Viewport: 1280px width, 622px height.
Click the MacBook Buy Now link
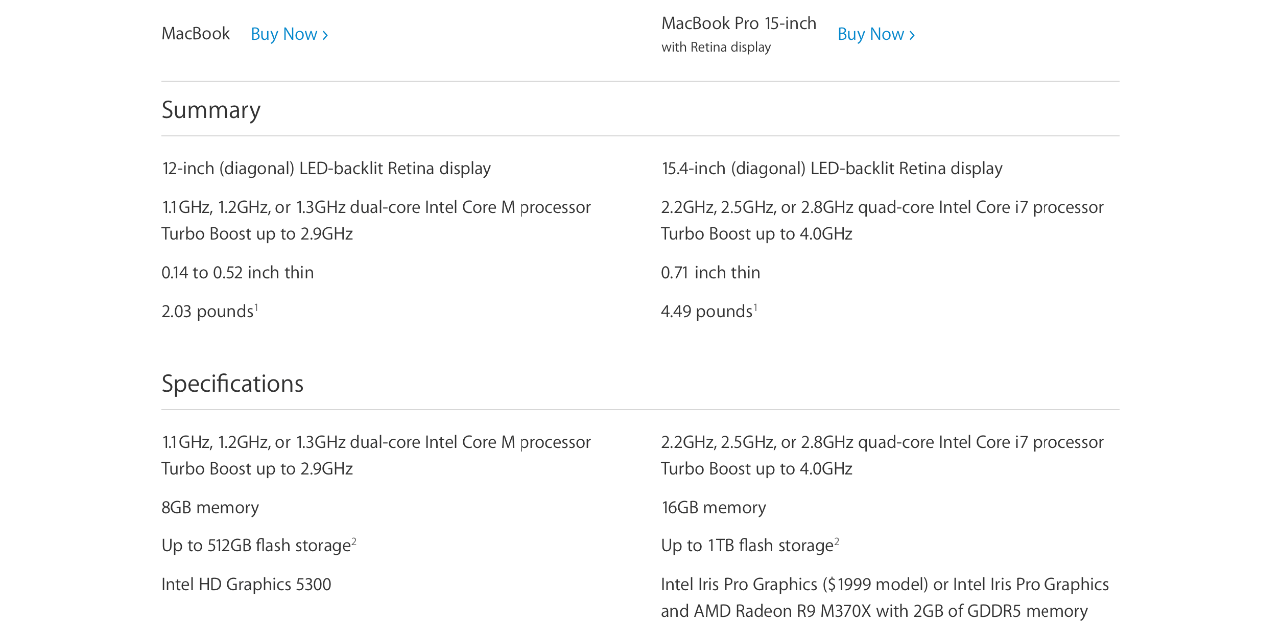[289, 34]
